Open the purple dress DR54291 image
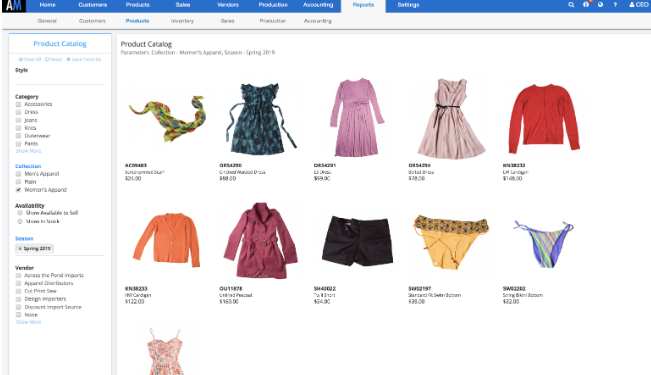The width and height of the screenshot is (651, 375). (357, 117)
